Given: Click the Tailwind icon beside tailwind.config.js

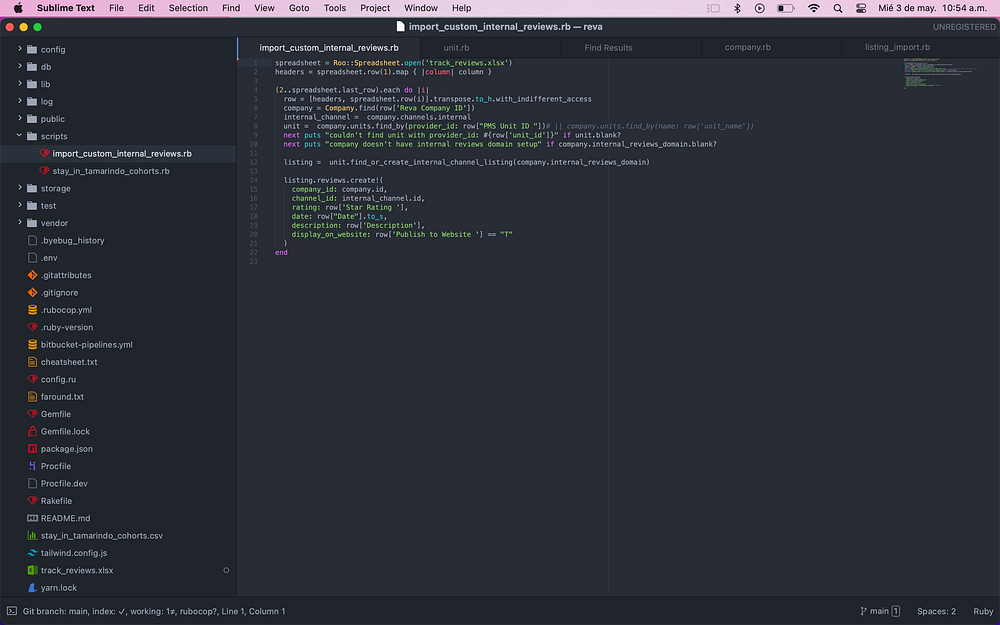Looking at the screenshot, I should (32, 553).
